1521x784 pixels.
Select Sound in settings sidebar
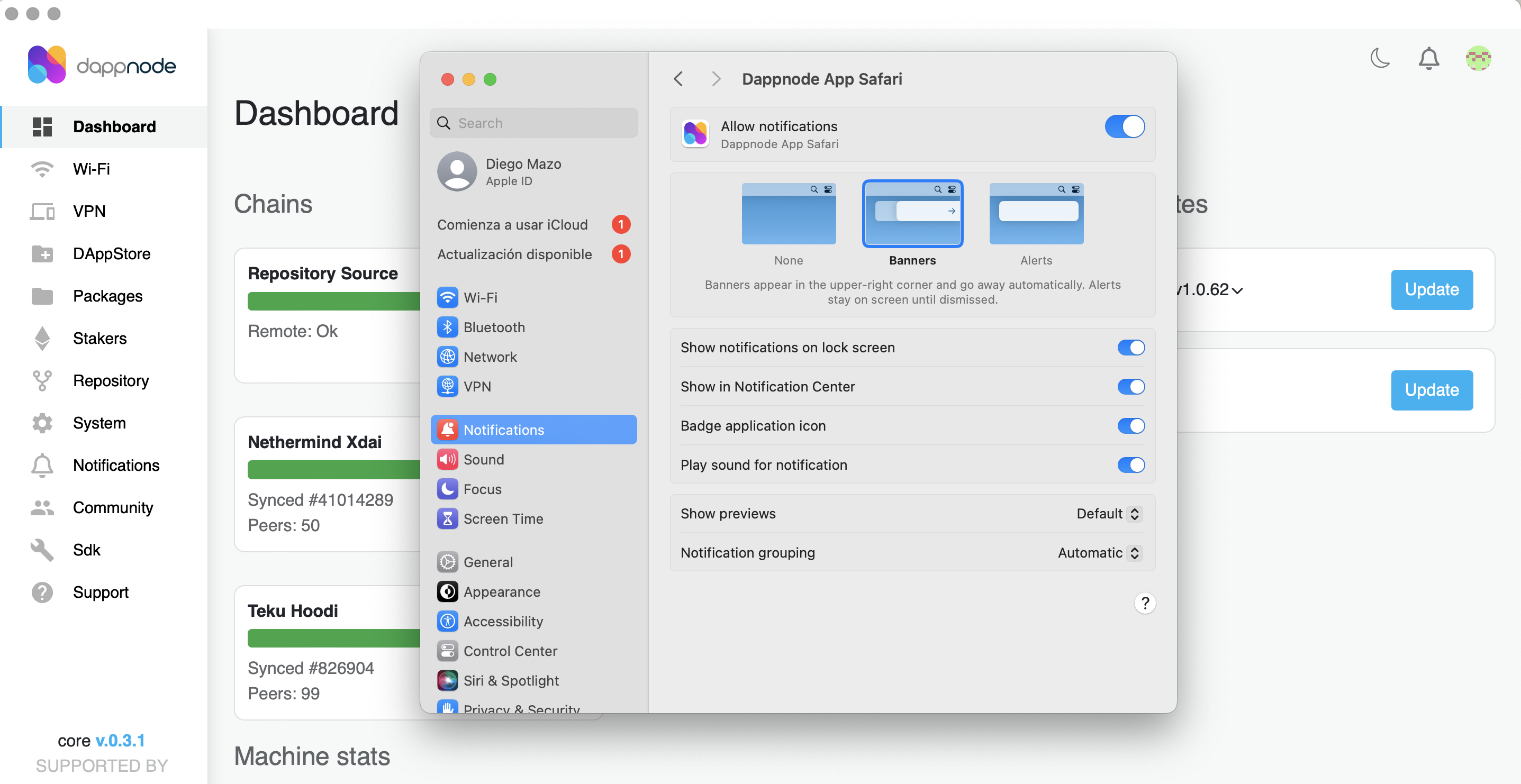(483, 459)
